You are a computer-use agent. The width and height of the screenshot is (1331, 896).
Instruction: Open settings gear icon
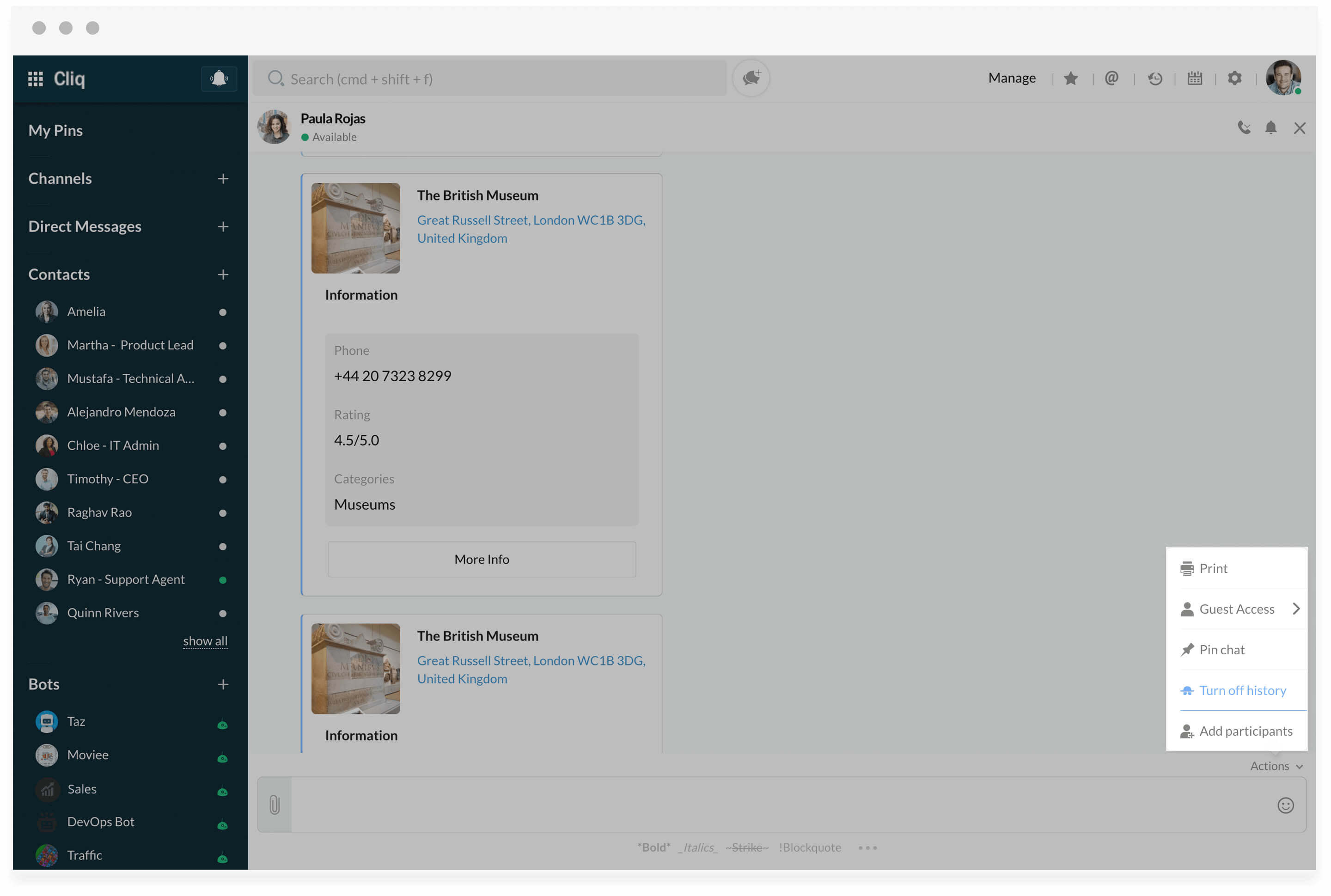pyautogui.click(x=1234, y=78)
